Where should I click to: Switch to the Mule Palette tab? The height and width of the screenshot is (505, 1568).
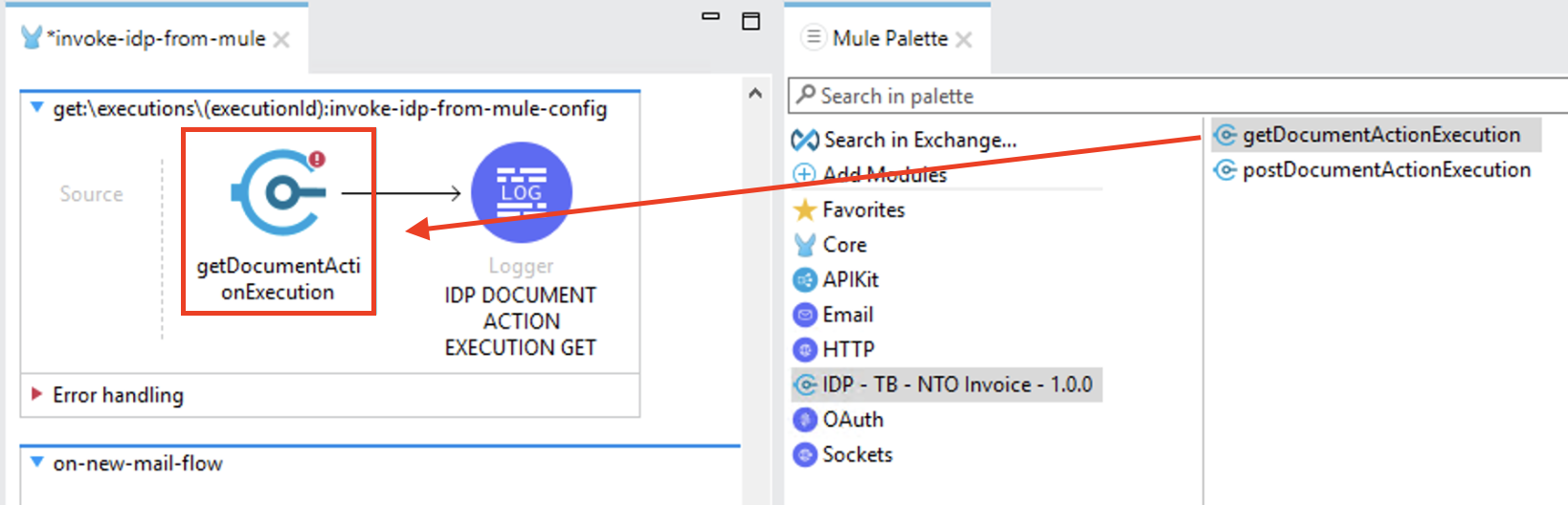[x=889, y=39]
